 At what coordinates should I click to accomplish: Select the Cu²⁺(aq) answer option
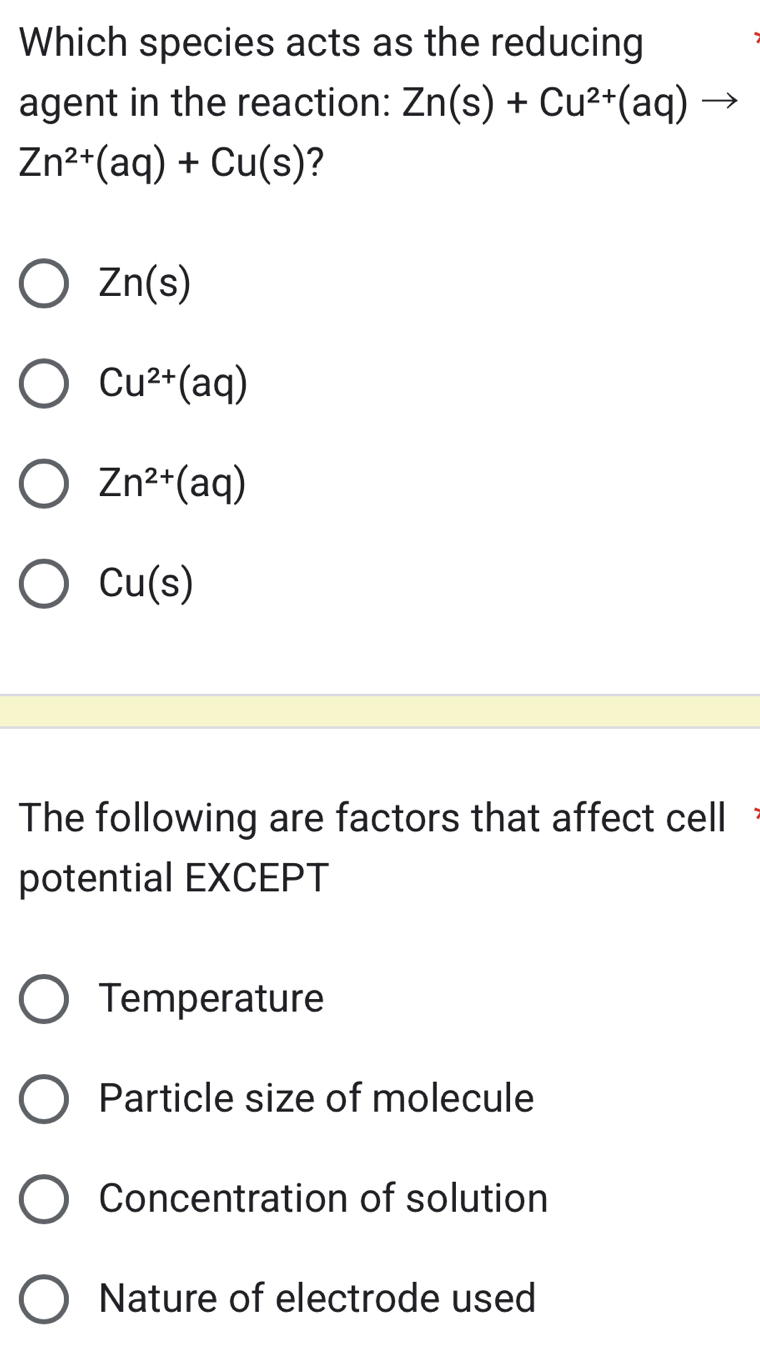coord(42,385)
